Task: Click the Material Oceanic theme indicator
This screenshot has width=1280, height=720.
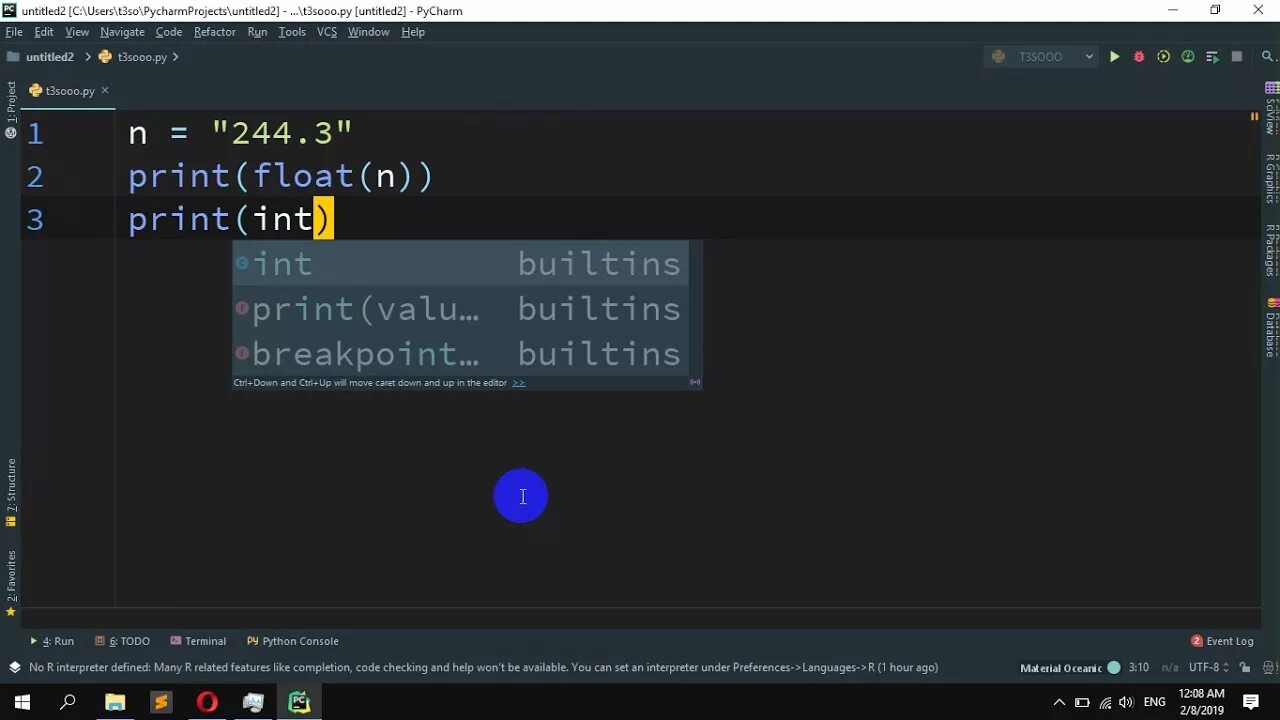Action: [1069, 668]
